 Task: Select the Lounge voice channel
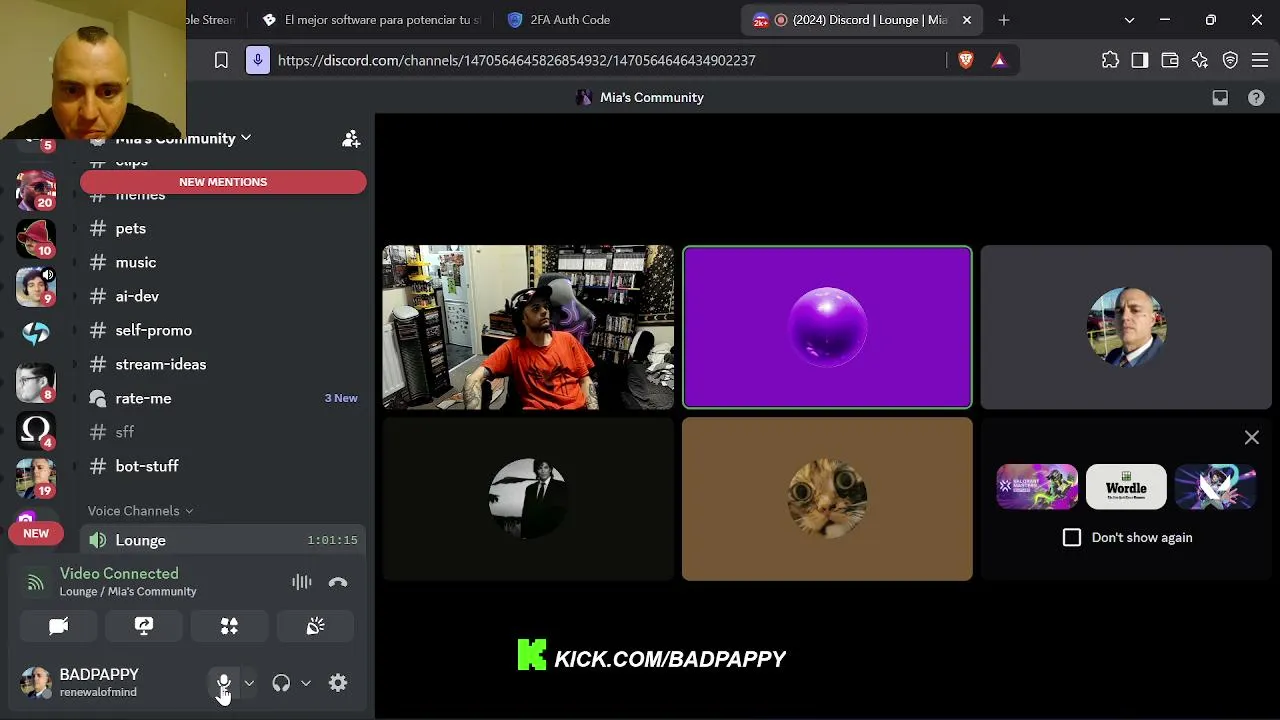point(222,540)
